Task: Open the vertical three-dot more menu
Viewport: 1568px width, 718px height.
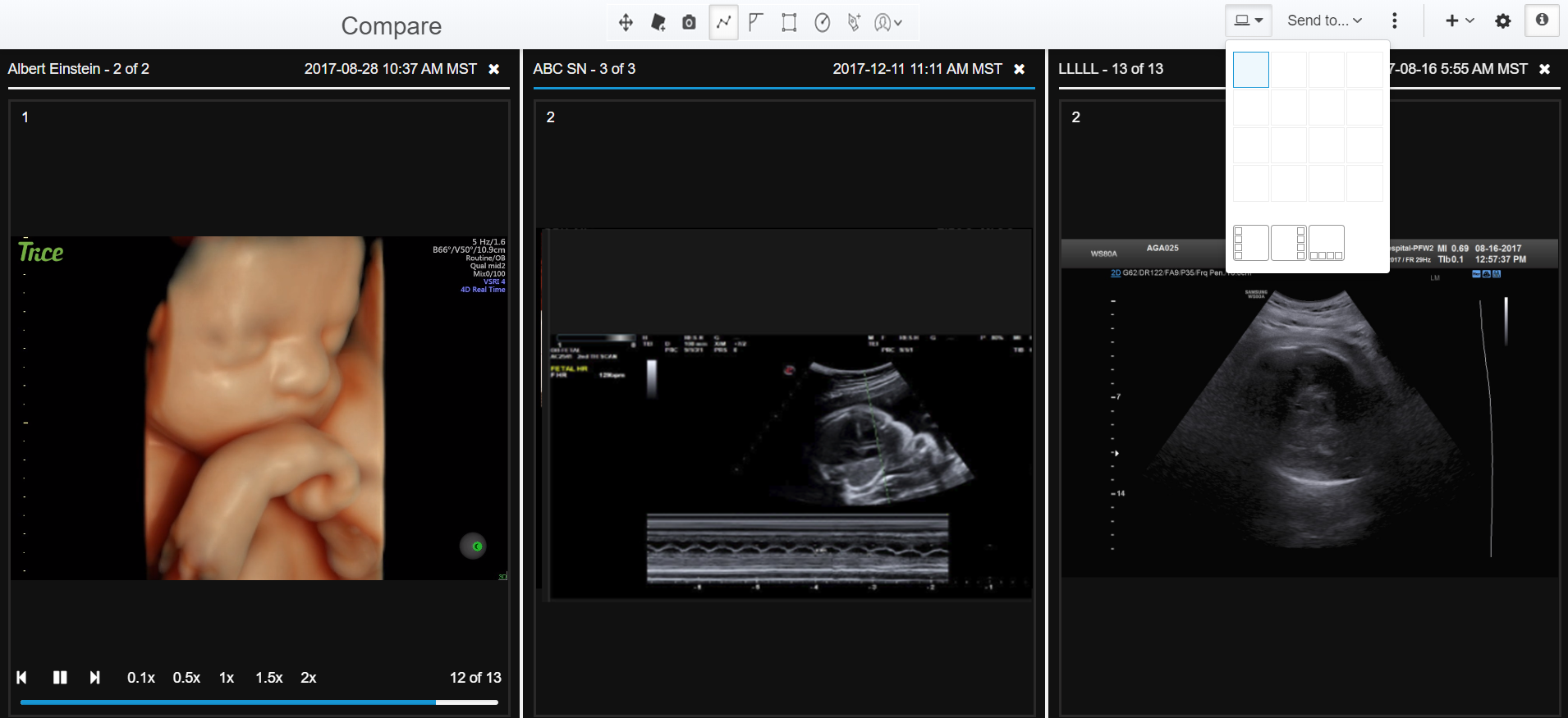Action: point(1395,21)
